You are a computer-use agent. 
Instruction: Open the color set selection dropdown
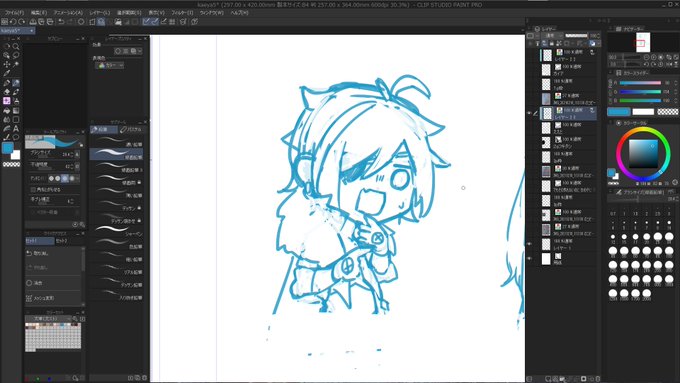tap(48, 318)
